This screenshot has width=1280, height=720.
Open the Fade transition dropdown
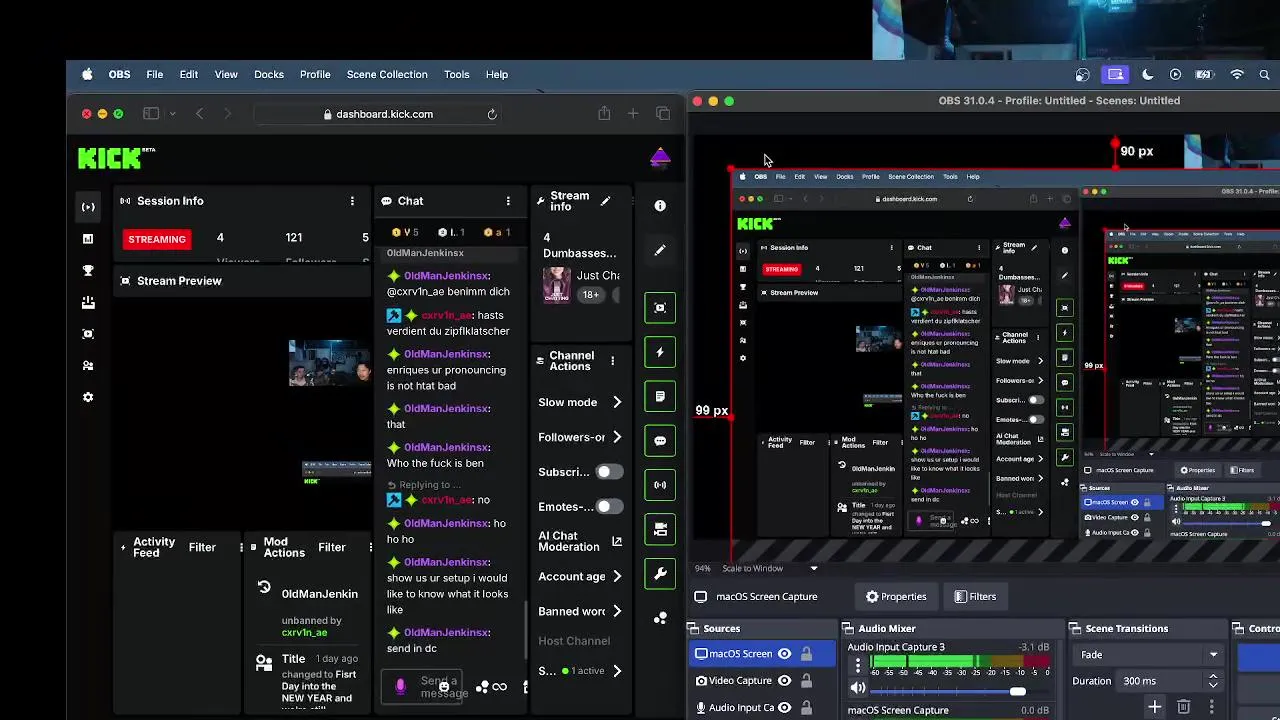1149,655
